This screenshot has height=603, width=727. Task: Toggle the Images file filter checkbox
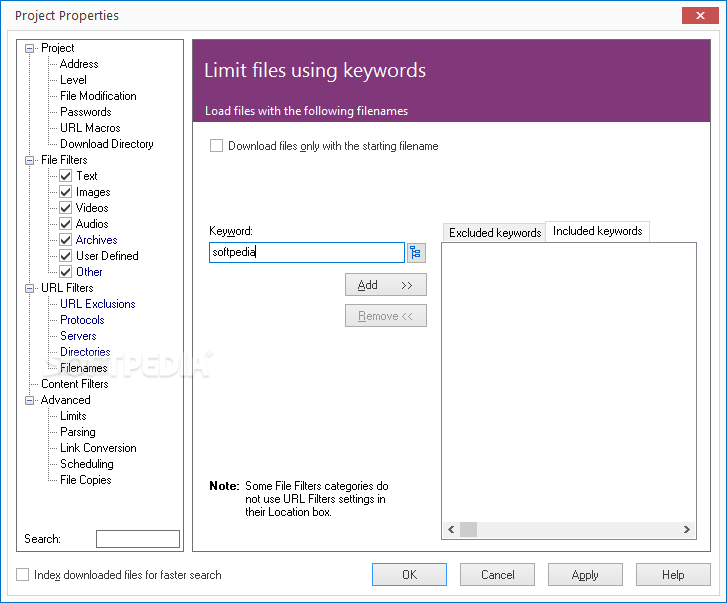[66, 192]
